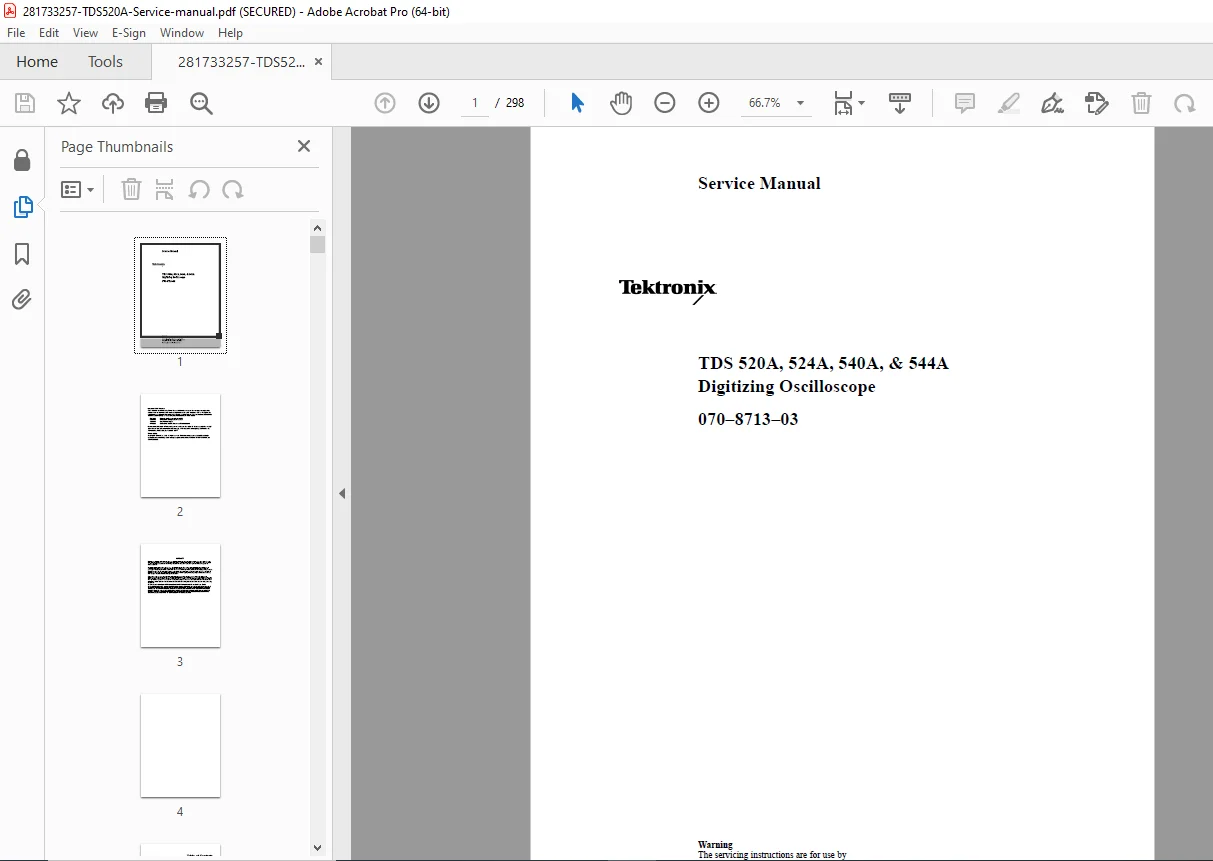1213x861 pixels.
Task: Rotate pages counterclockwise in thumbnails panel
Action: pos(199,189)
